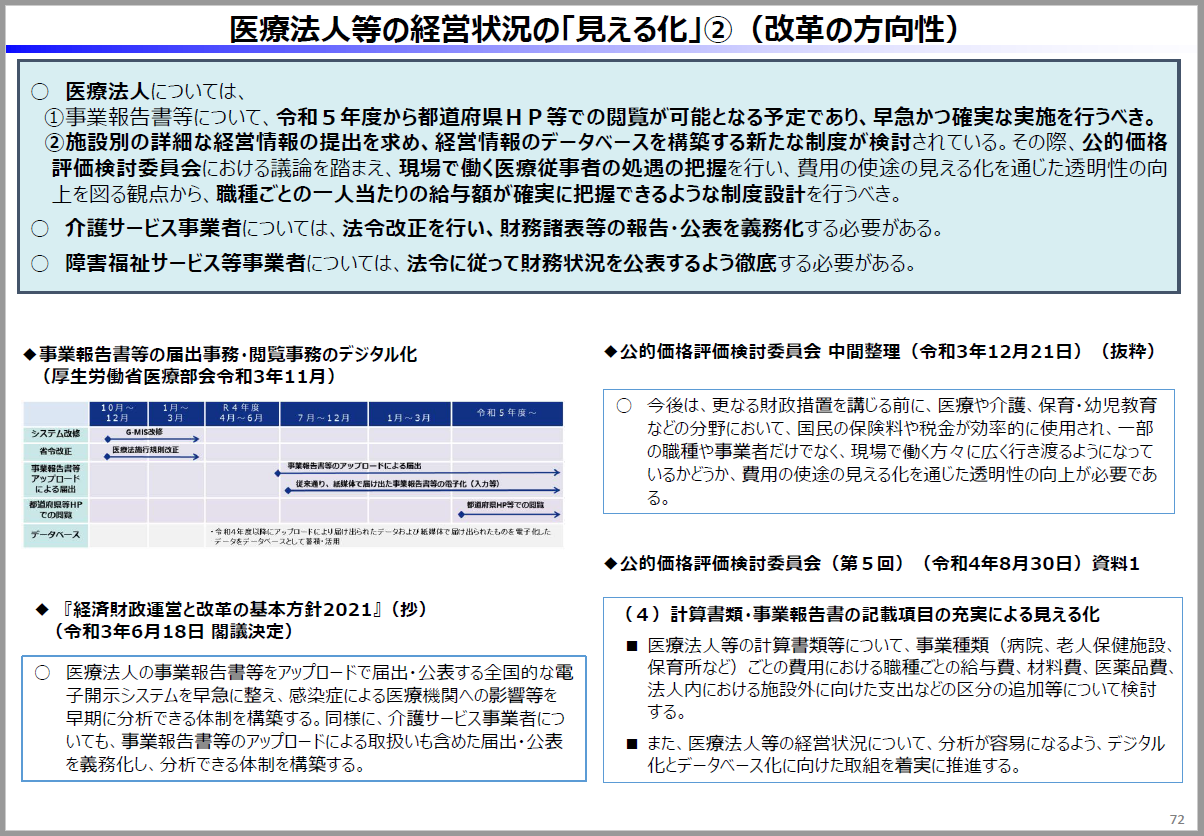This screenshot has height=836, width=1204.
Task: Click the column header R４年度 4月～6月
Action: (x=242, y=413)
